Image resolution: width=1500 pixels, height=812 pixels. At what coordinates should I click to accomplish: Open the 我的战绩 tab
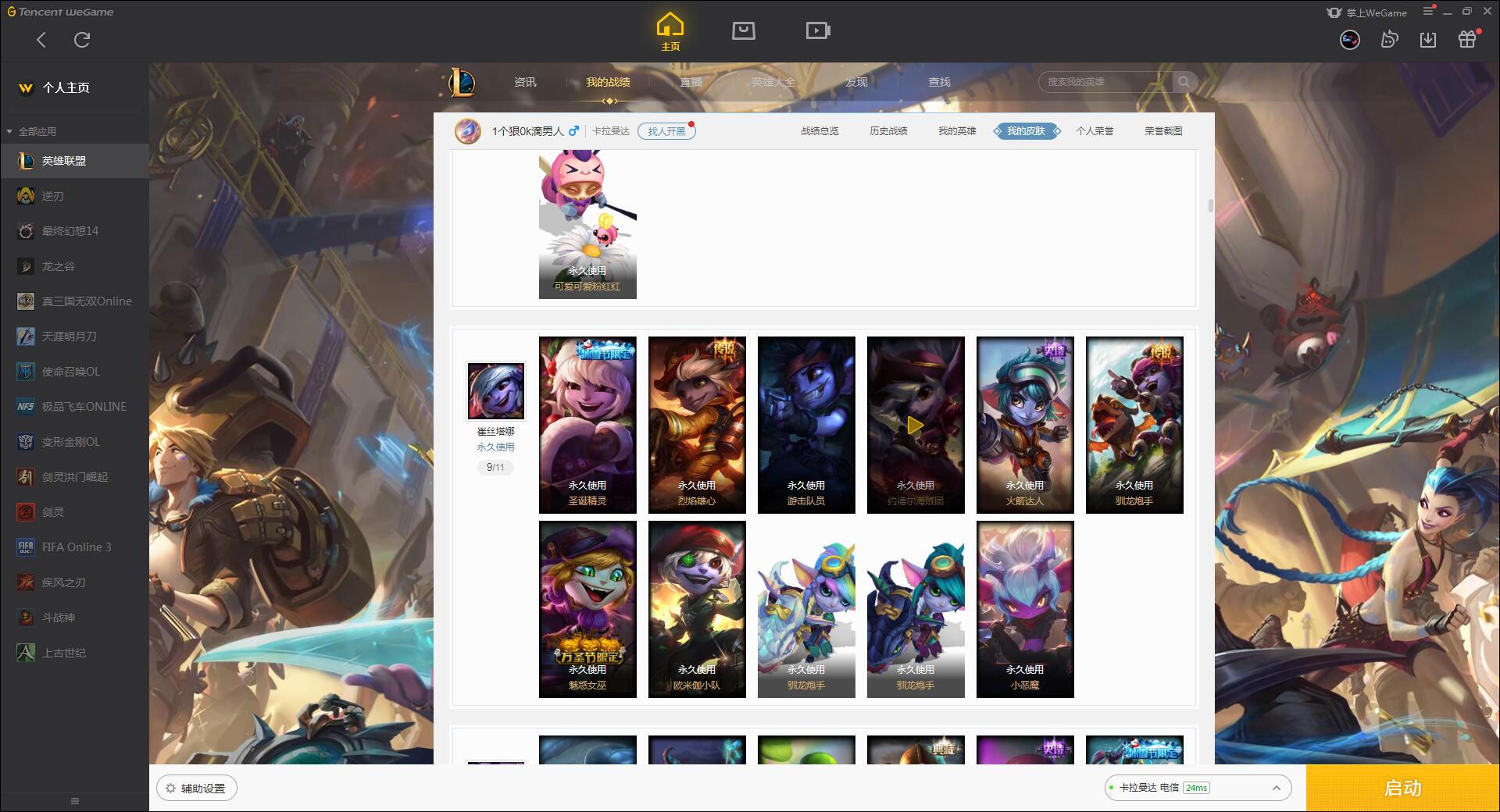coord(608,82)
